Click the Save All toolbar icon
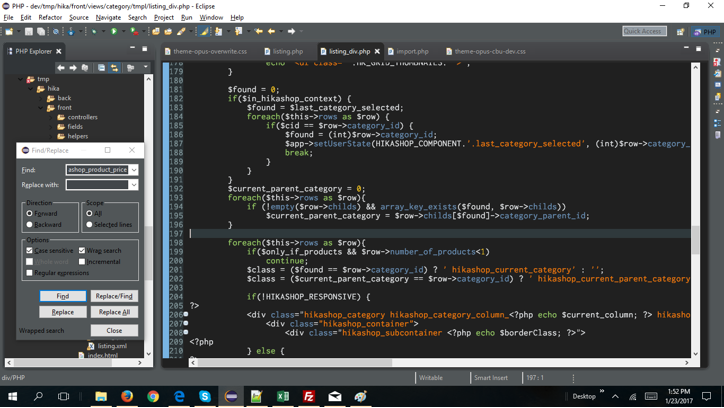724x408 pixels. pyautogui.click(x=41, y=31)
